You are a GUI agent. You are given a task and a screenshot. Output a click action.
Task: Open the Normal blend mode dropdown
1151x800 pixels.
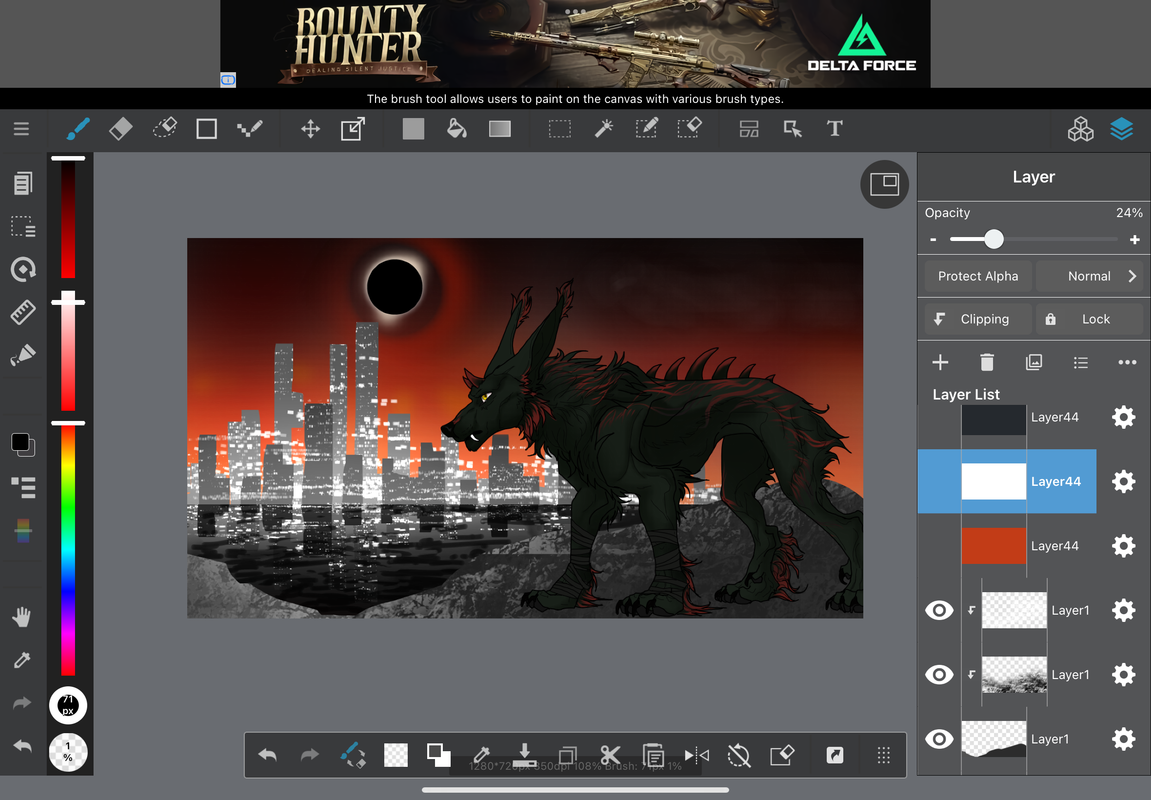(x=1089, y=276)
